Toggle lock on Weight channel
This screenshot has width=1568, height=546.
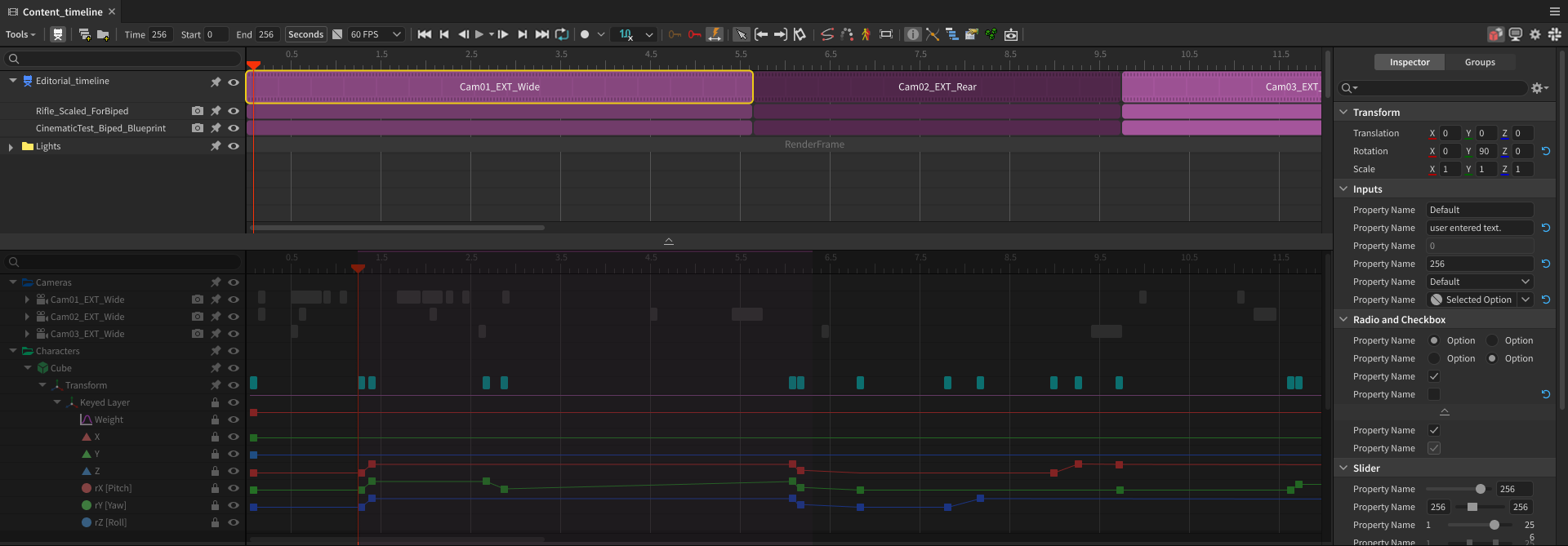click(x=215, y=419)
